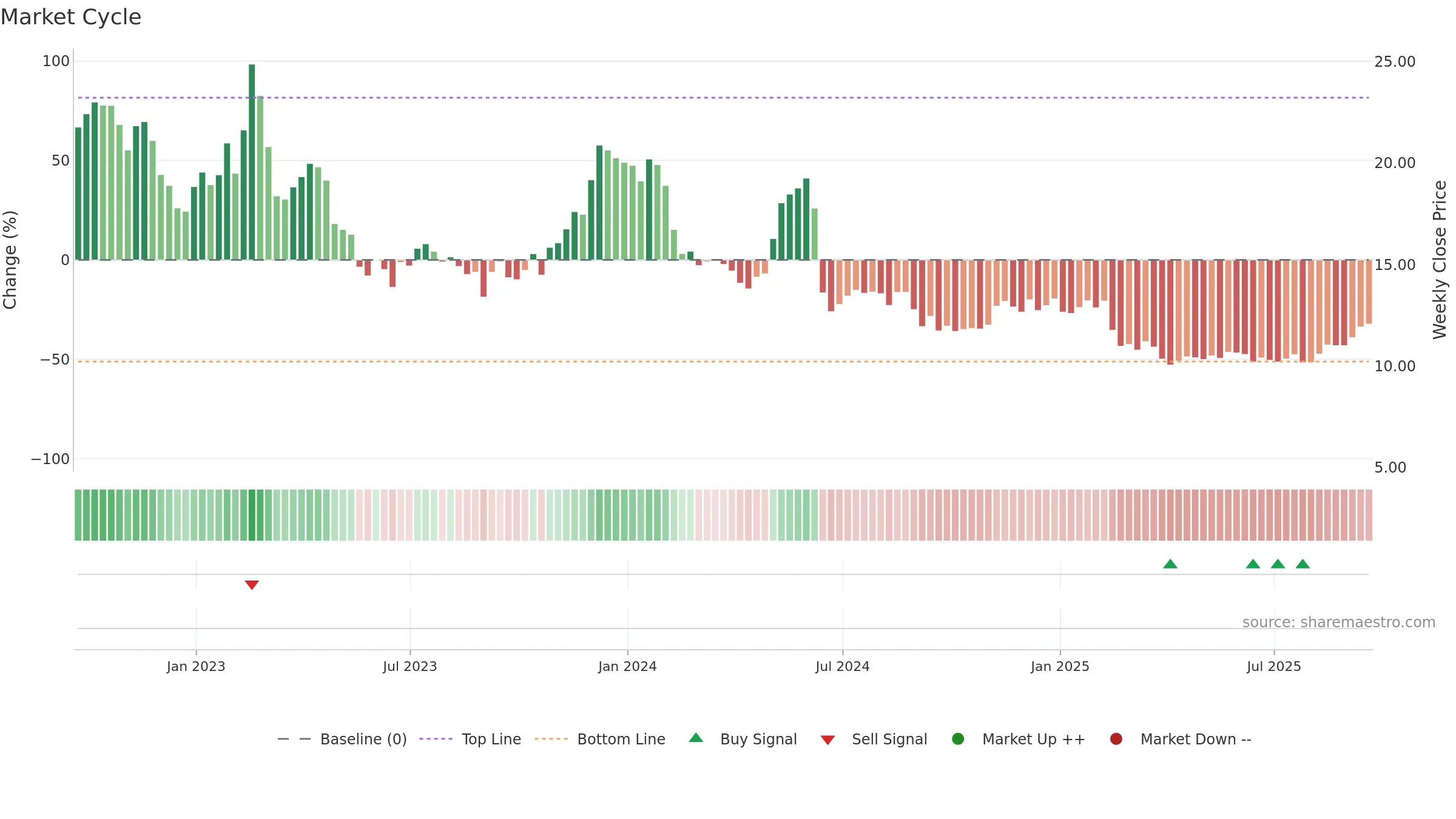Click the Jan 2025 axis label
1456x819 pixels.
(x=1060, y=666)
